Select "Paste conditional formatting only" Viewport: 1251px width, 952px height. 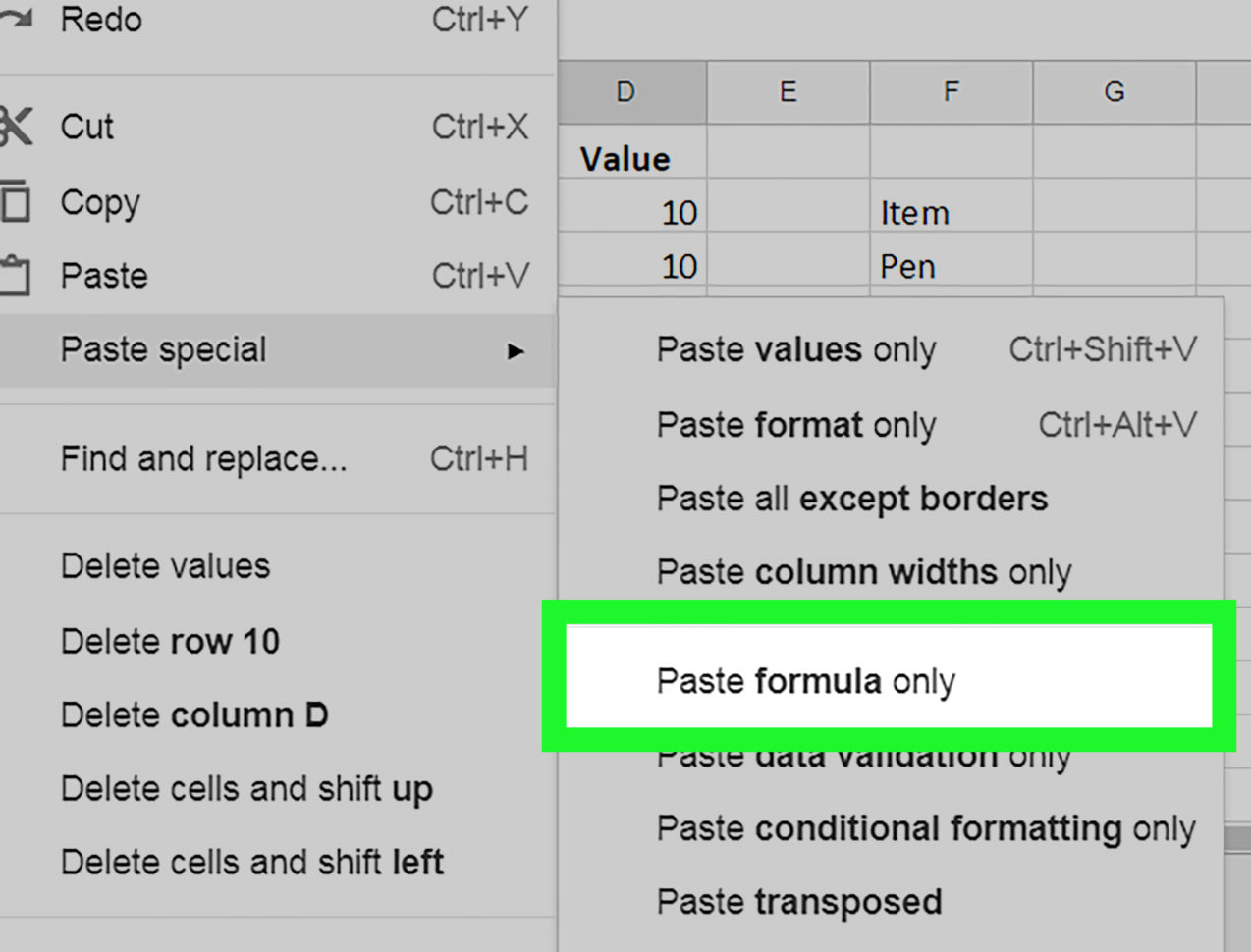(x=923, y=828)
